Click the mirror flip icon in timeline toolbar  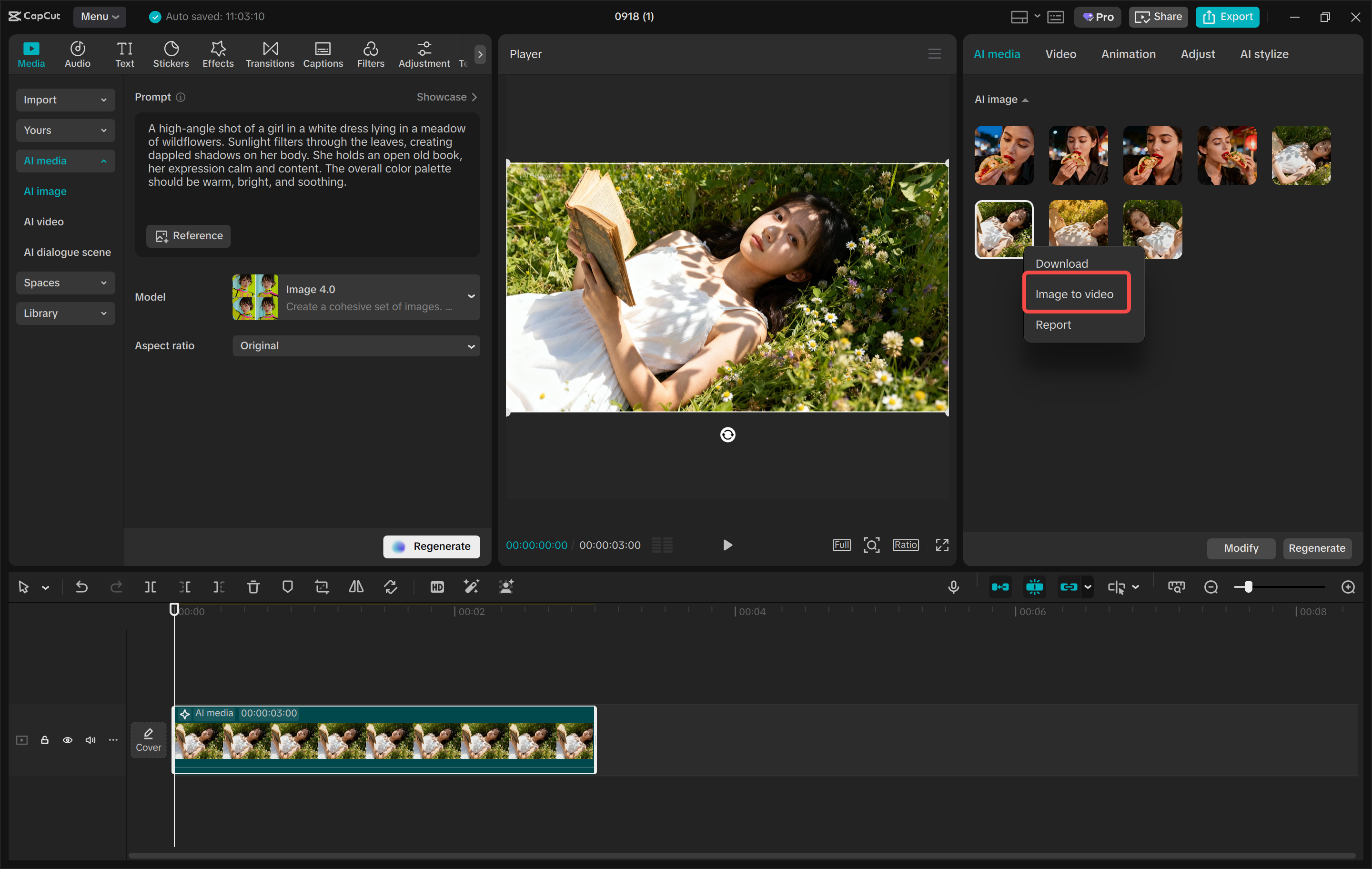356,587
